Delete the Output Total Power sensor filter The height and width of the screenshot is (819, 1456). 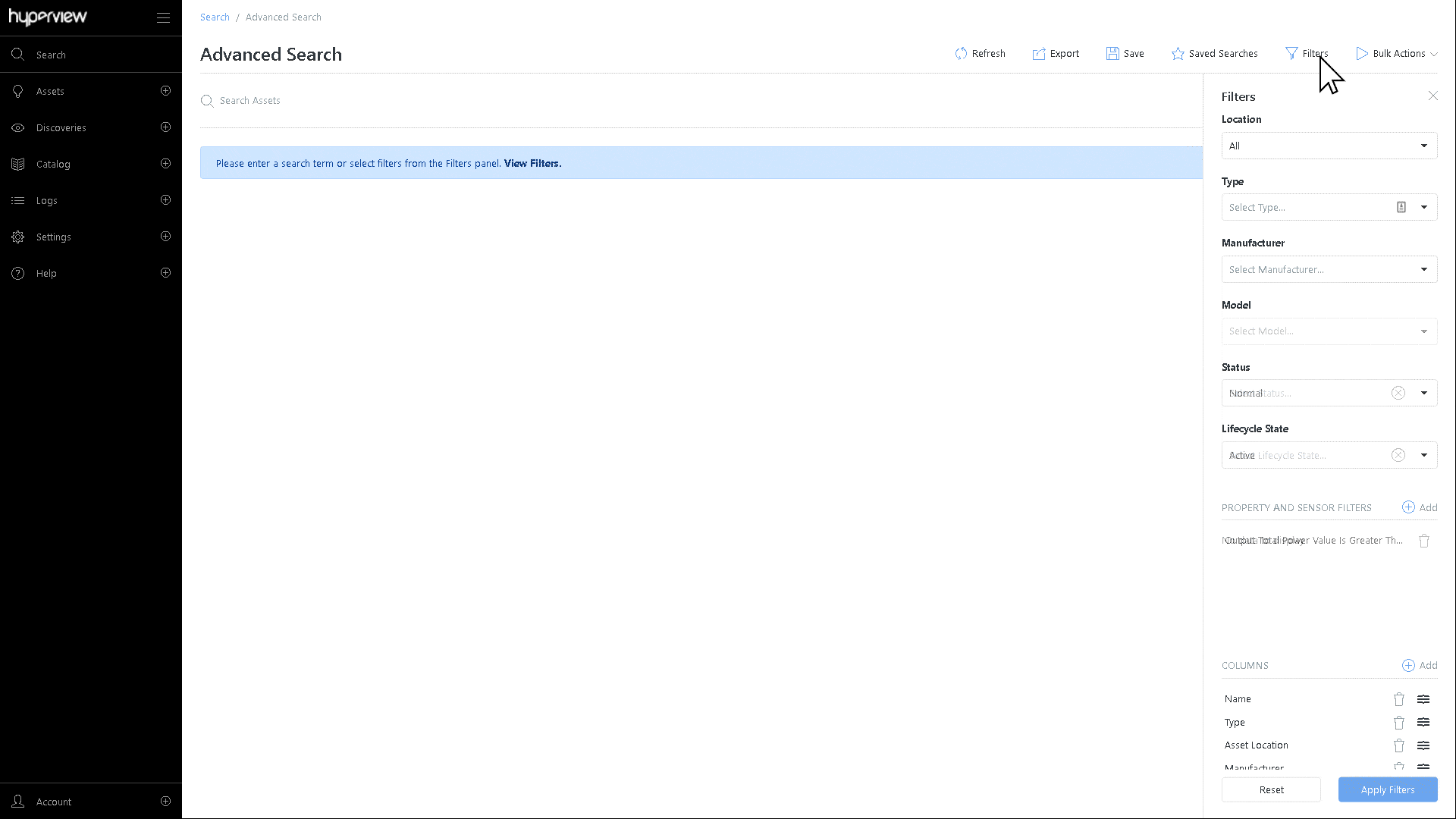1424,541
